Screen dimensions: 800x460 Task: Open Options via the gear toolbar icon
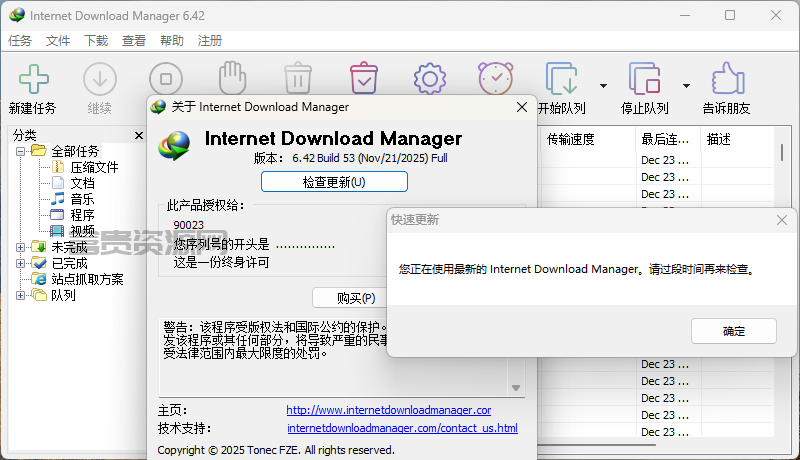[x=430, y=79]
